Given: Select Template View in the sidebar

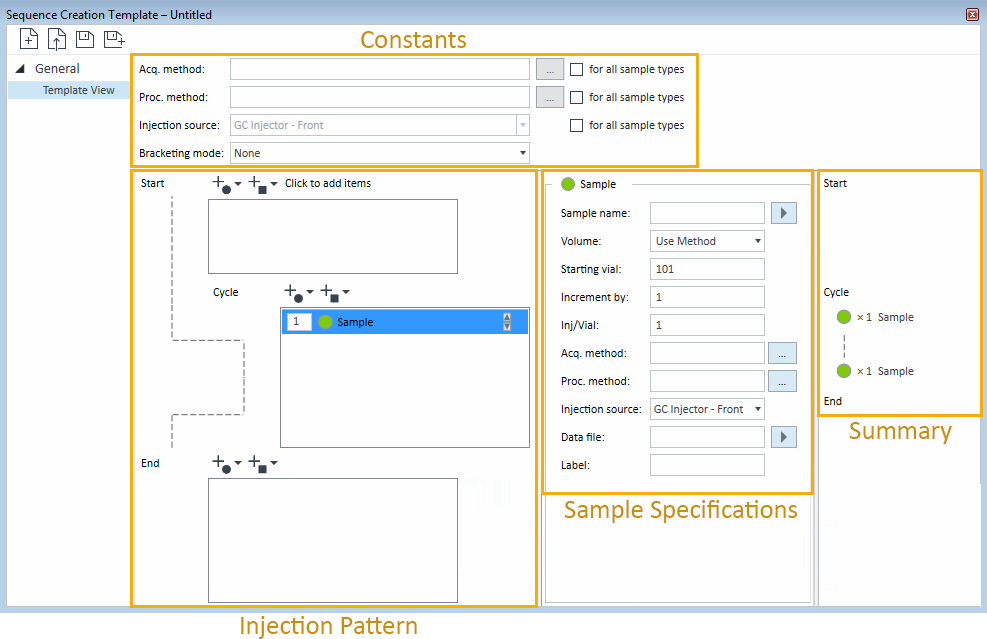Looking at the screenshot, I should pos(79,90).
